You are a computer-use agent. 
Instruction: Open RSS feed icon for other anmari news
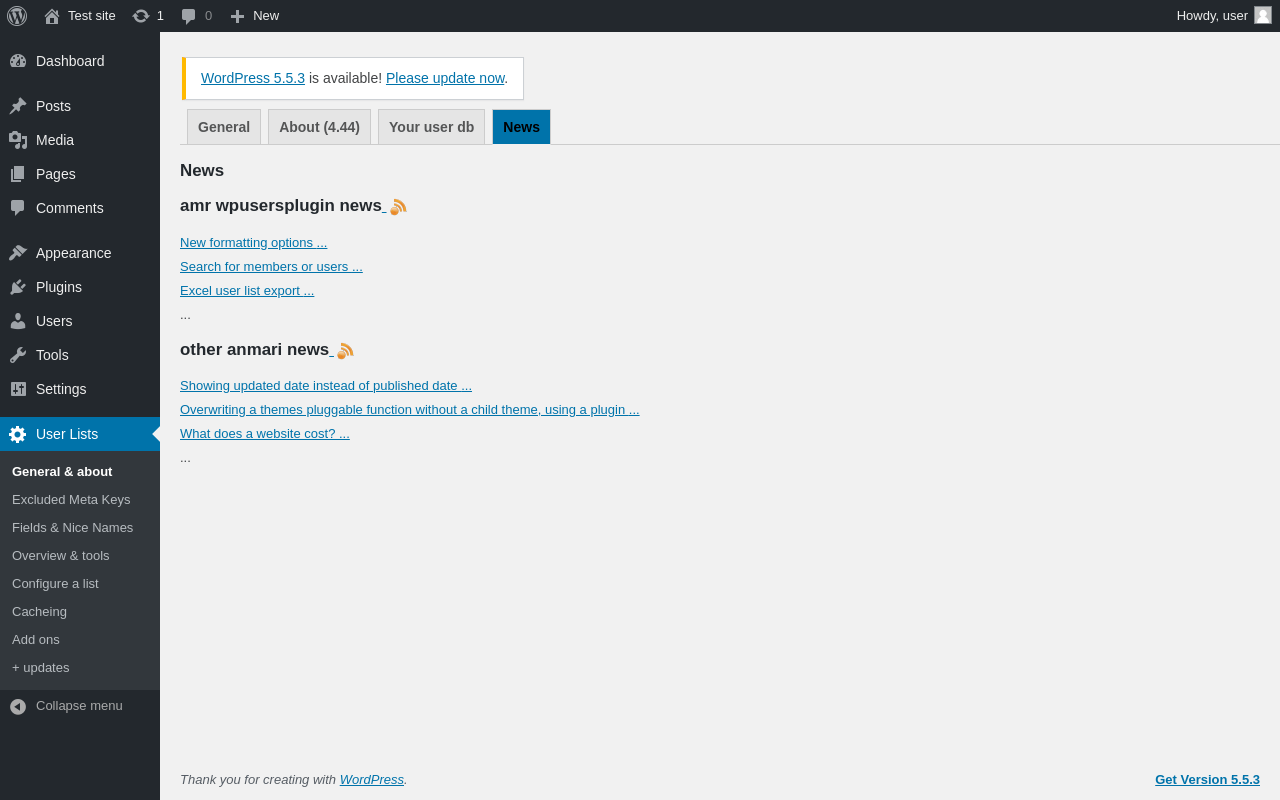tap(345, 351)
